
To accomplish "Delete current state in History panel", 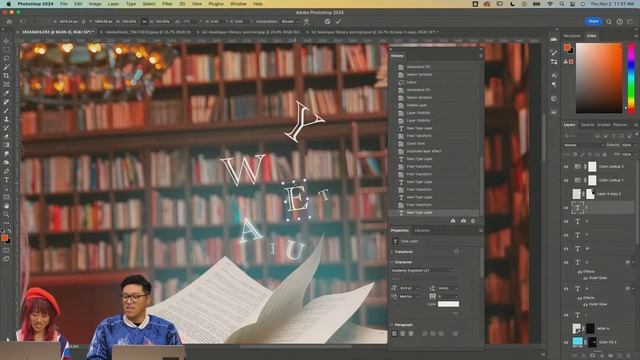I will (x=473, y=221).
